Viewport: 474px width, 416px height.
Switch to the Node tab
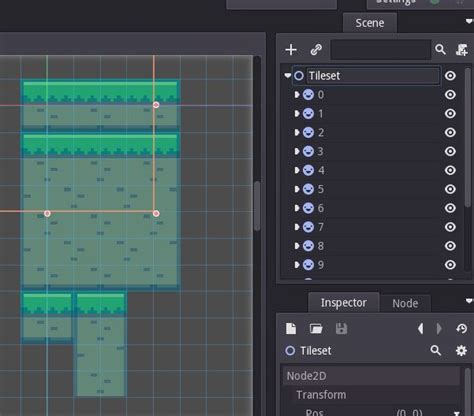[x=405, y=303]
